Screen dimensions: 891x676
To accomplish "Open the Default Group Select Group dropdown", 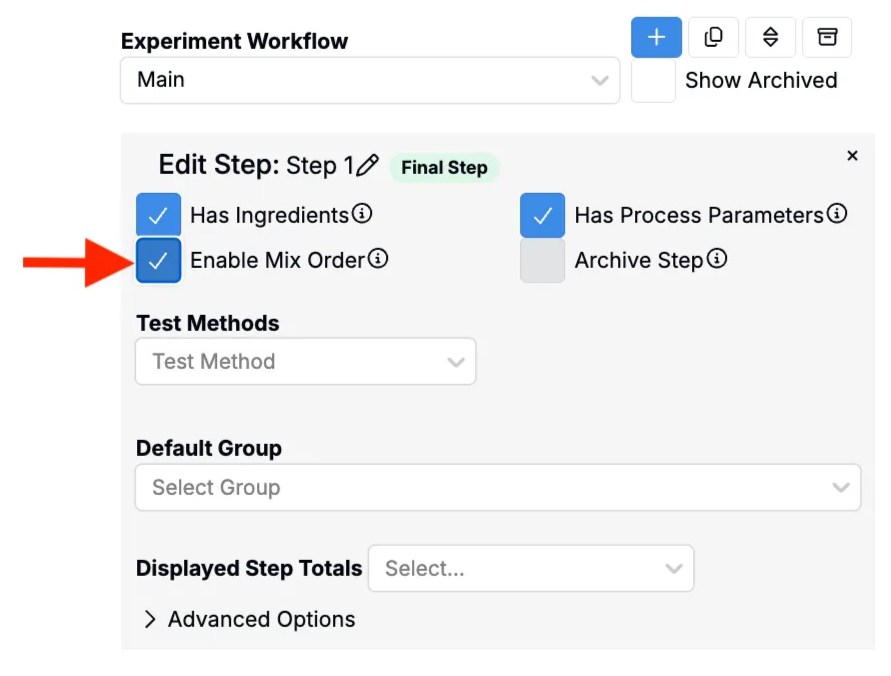I will pyautogui.click(x=498, y=487).
